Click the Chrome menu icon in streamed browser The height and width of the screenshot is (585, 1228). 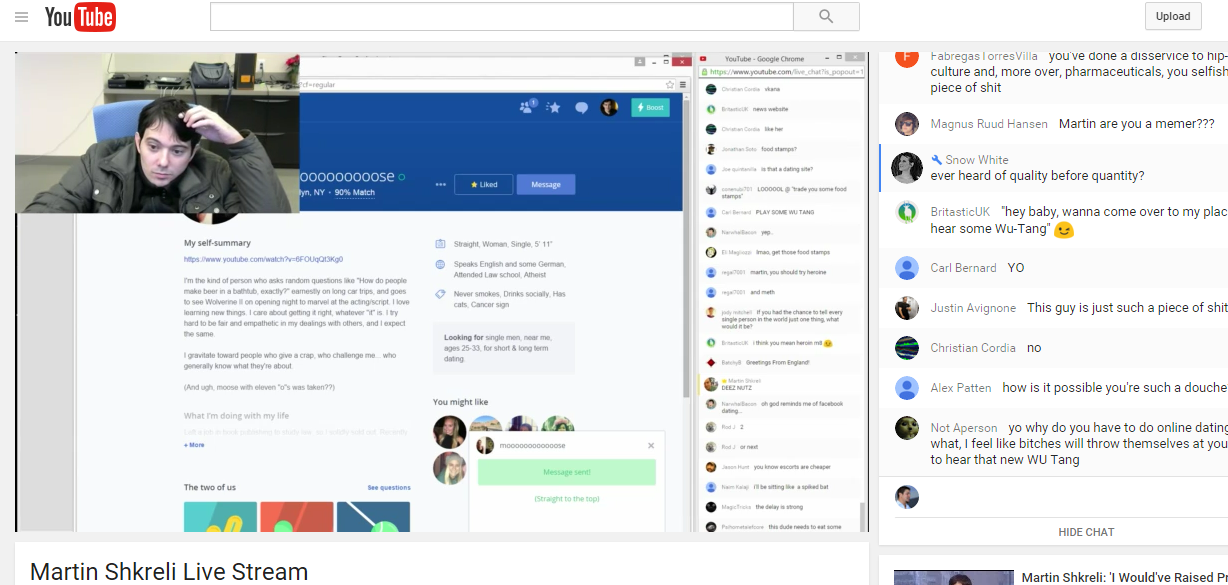(x=685, y=85)
